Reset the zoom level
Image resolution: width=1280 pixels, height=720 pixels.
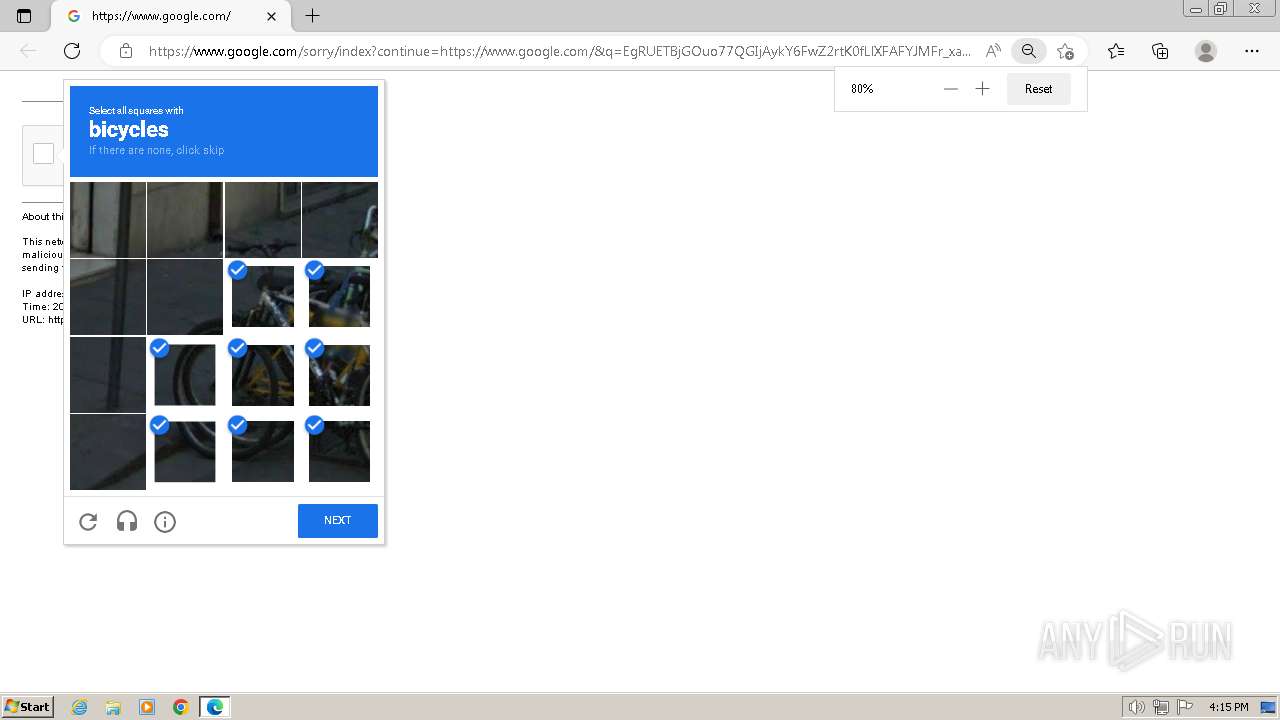(x=1038, y=89)
